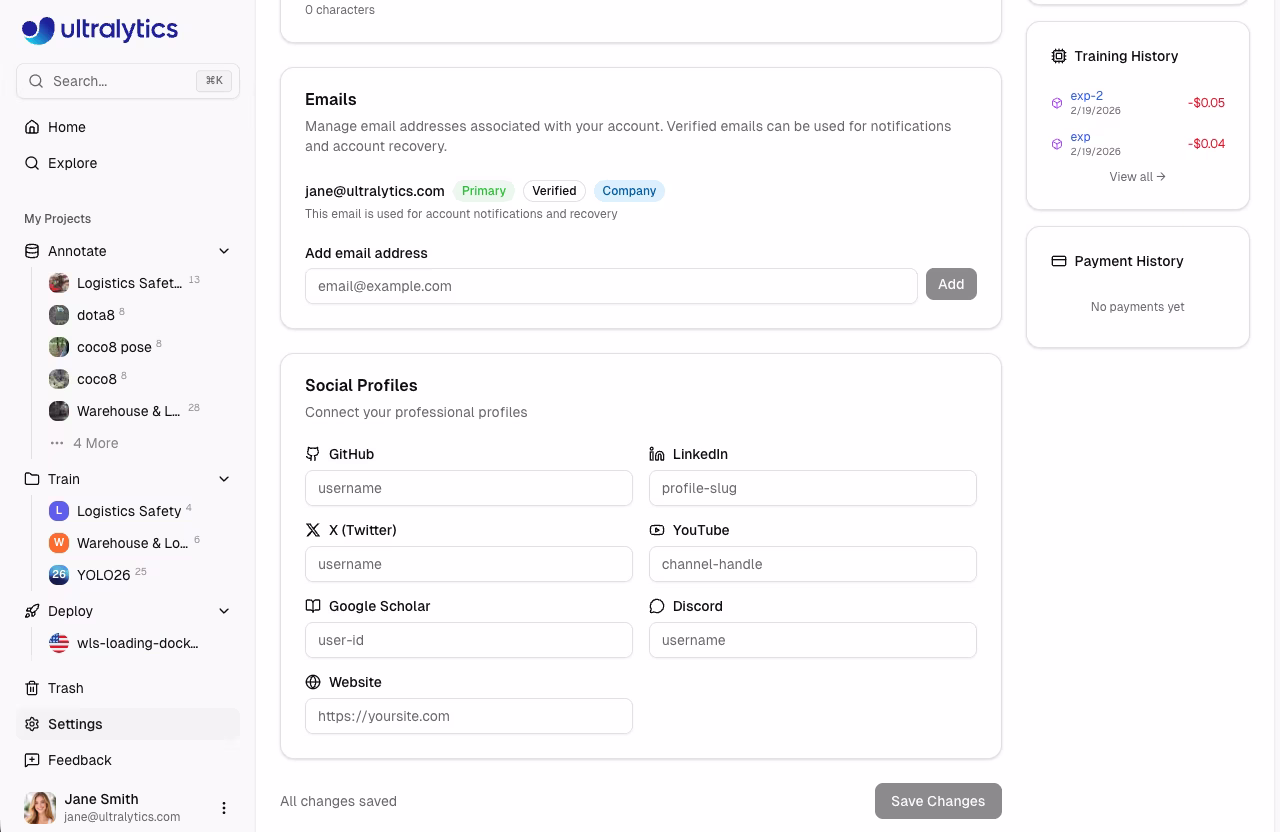Collapse the Annotate section chevron

(224, 251)
